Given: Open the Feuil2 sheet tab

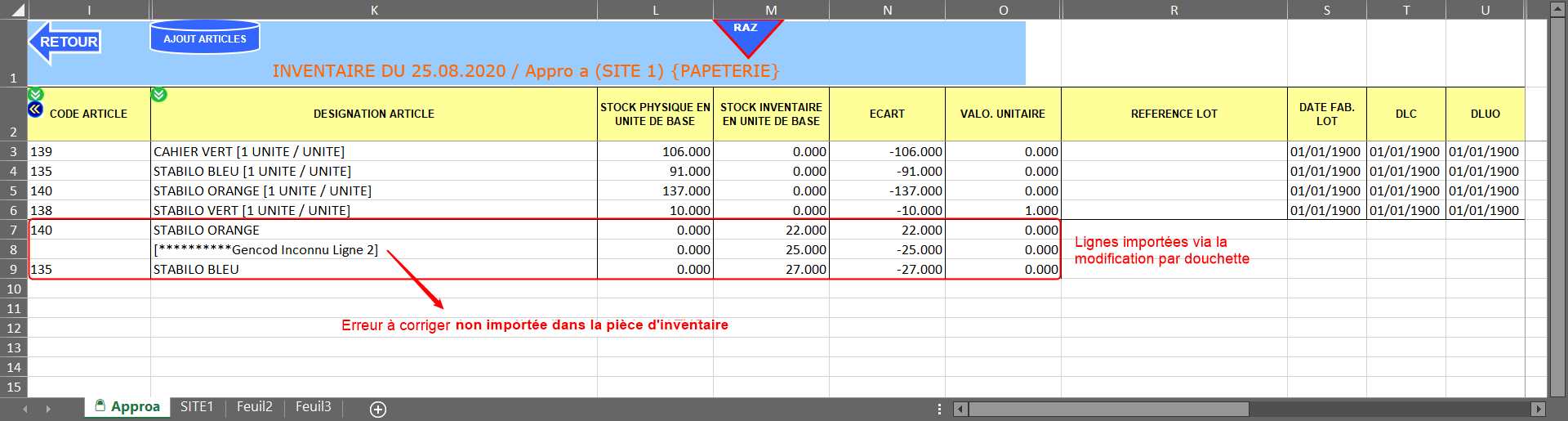Looking at the screenshot, I should (x=255, y=407).
